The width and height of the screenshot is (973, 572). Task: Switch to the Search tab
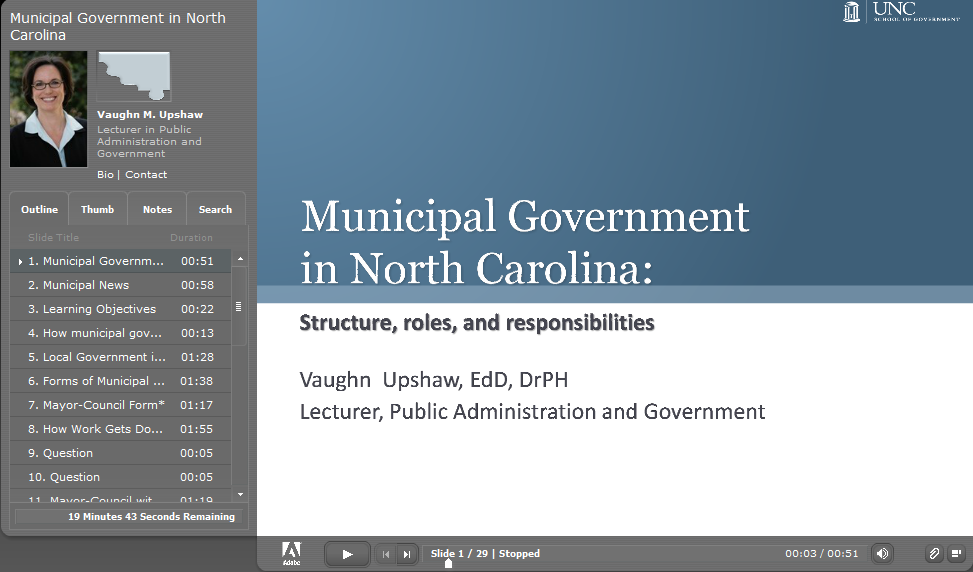215,209
